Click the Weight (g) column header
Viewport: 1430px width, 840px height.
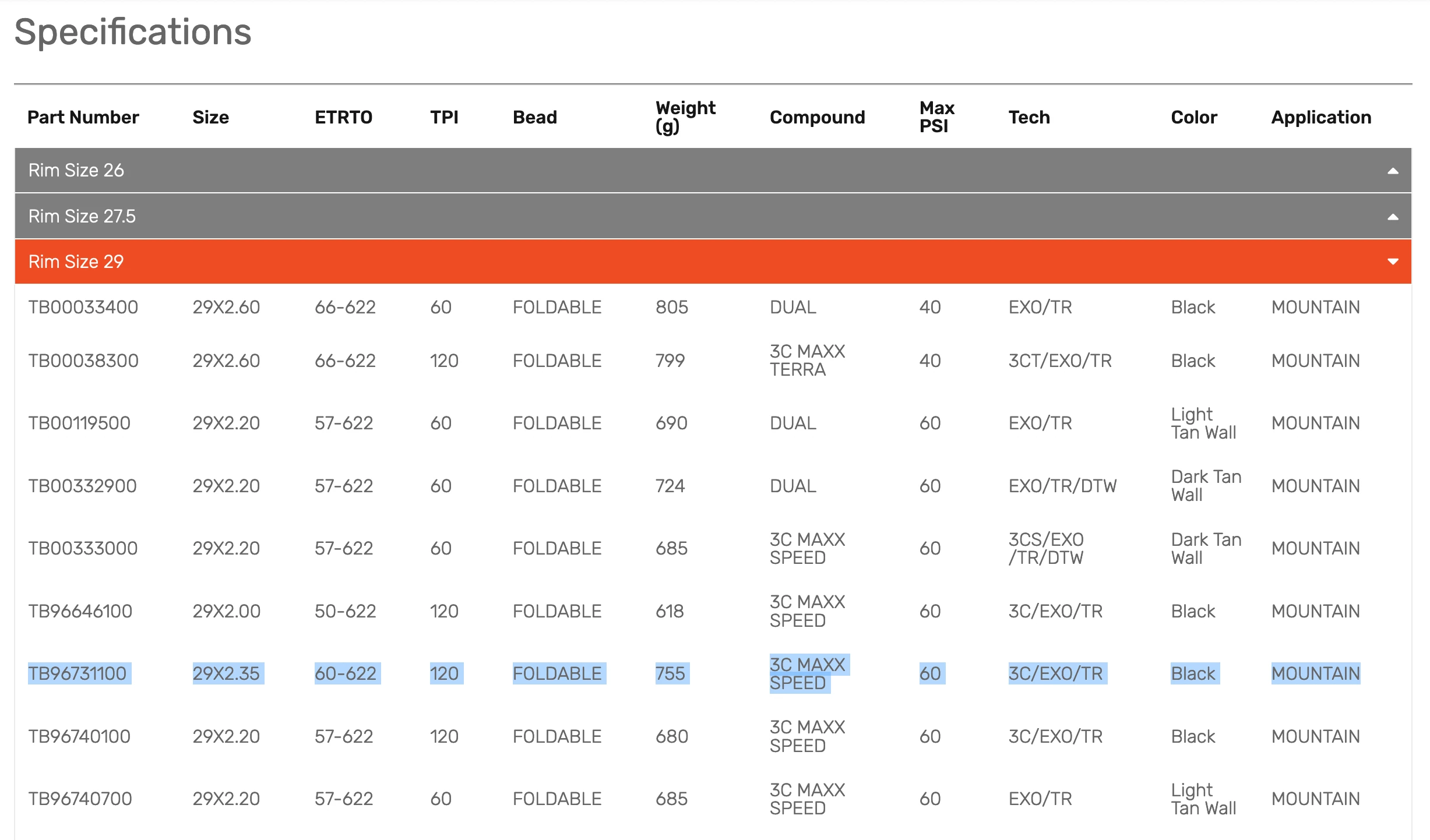tap(685, 117)
